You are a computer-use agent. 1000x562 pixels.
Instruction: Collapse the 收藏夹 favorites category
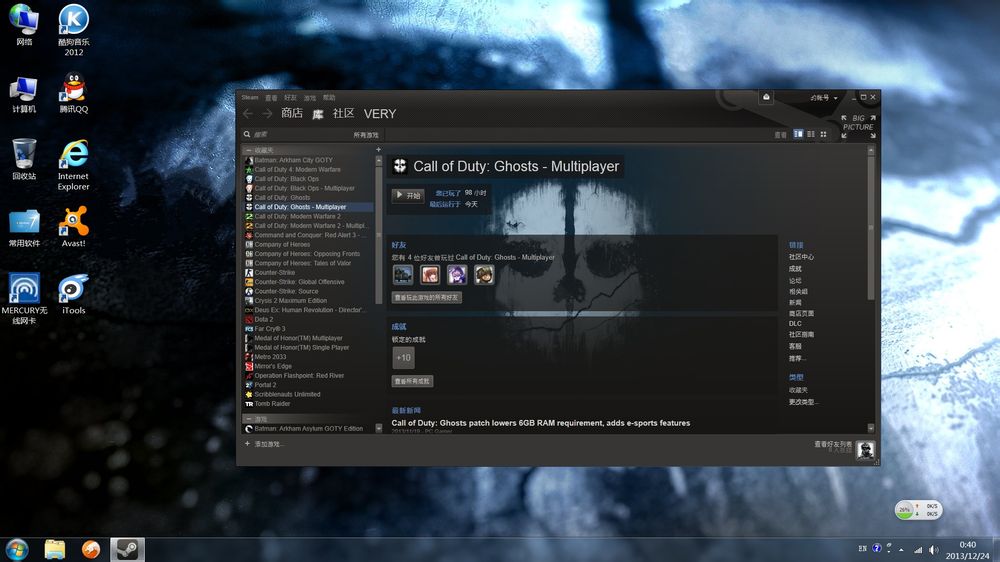[x=249, y=150]
